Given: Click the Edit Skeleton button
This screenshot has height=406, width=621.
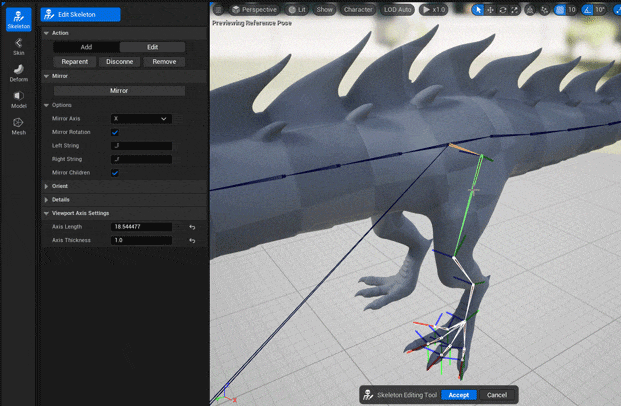Looking at the screenshot, I should (80, 15).
